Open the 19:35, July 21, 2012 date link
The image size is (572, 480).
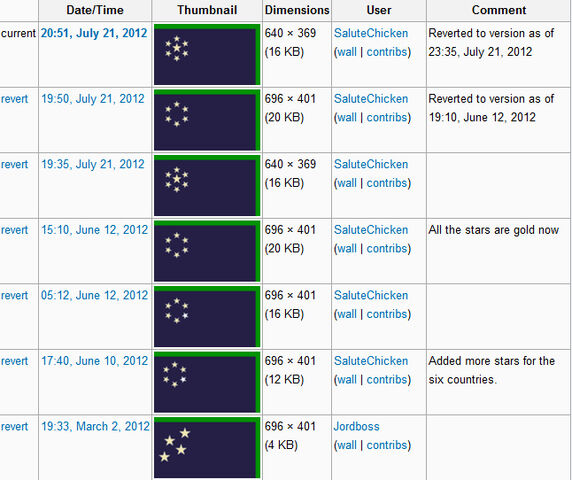pyautogui.click(x=93, y=164)
